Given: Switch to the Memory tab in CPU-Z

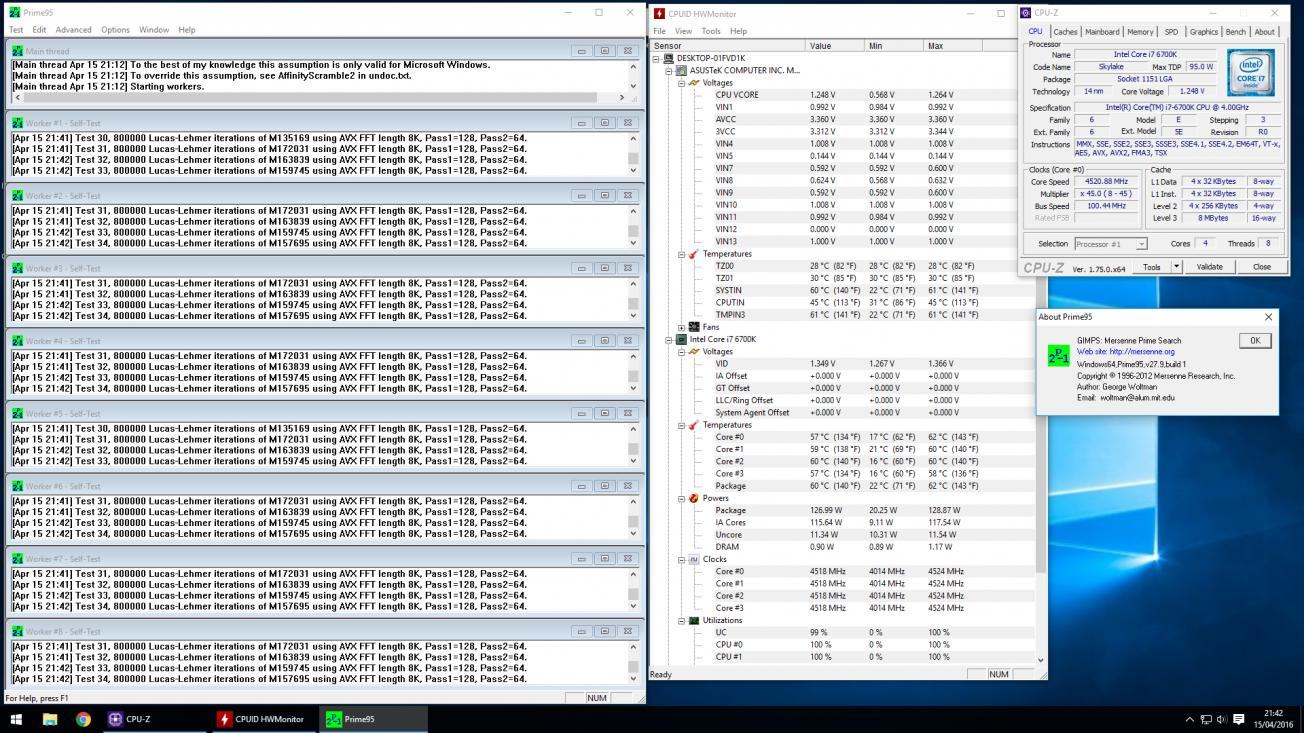Looking at the screenshot, I should (1140, 32).
